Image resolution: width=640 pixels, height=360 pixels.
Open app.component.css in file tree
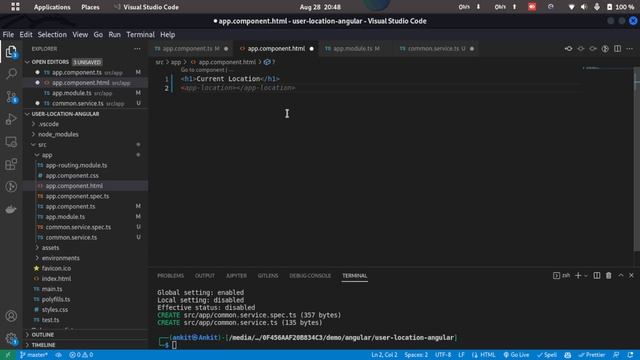pyautogui.click(x=72, y=176)
